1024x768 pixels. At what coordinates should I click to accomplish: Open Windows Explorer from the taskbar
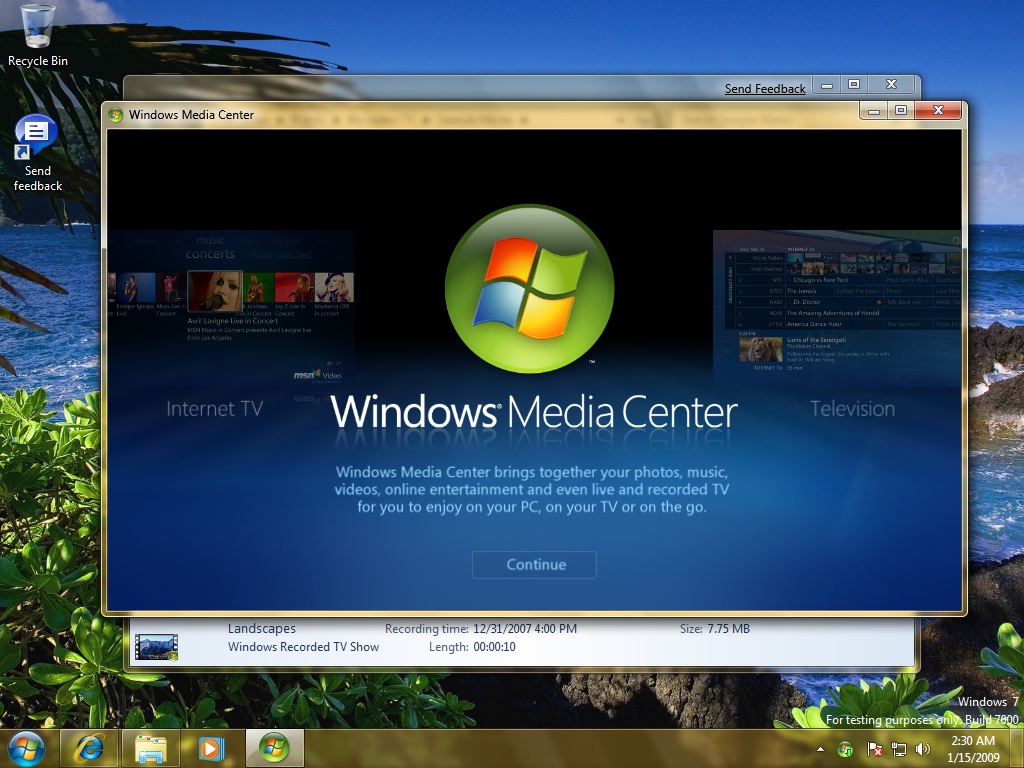pyautogui.click(x=150, y=748)
